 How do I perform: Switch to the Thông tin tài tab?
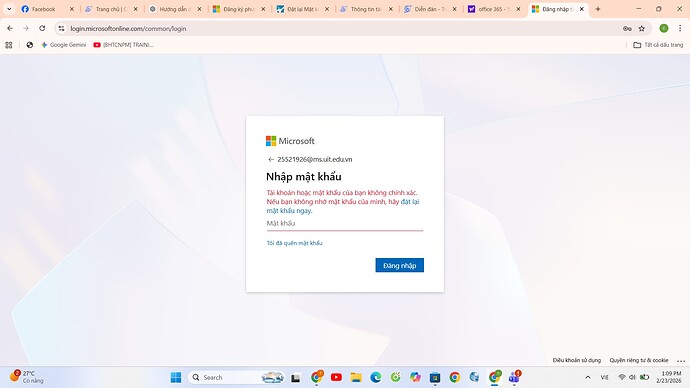tap(367, 9)
